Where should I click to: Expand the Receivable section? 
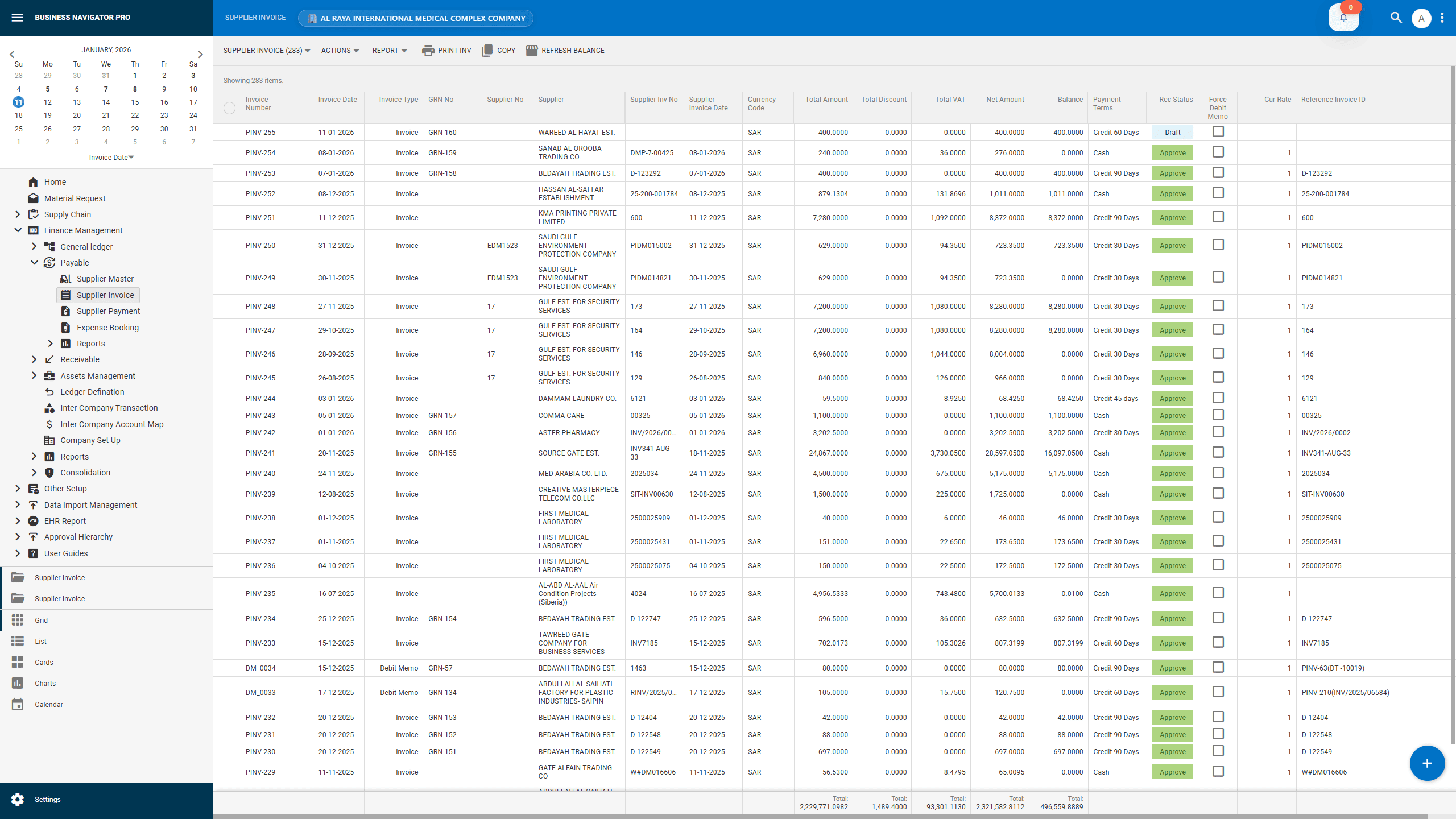click(x=34, y=359)
